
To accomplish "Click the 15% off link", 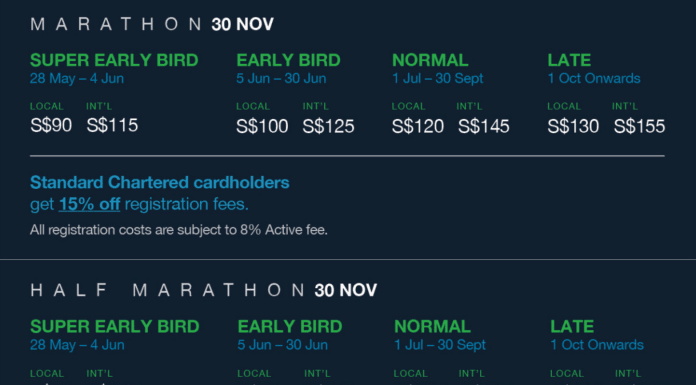I will (x=89, y=204).
